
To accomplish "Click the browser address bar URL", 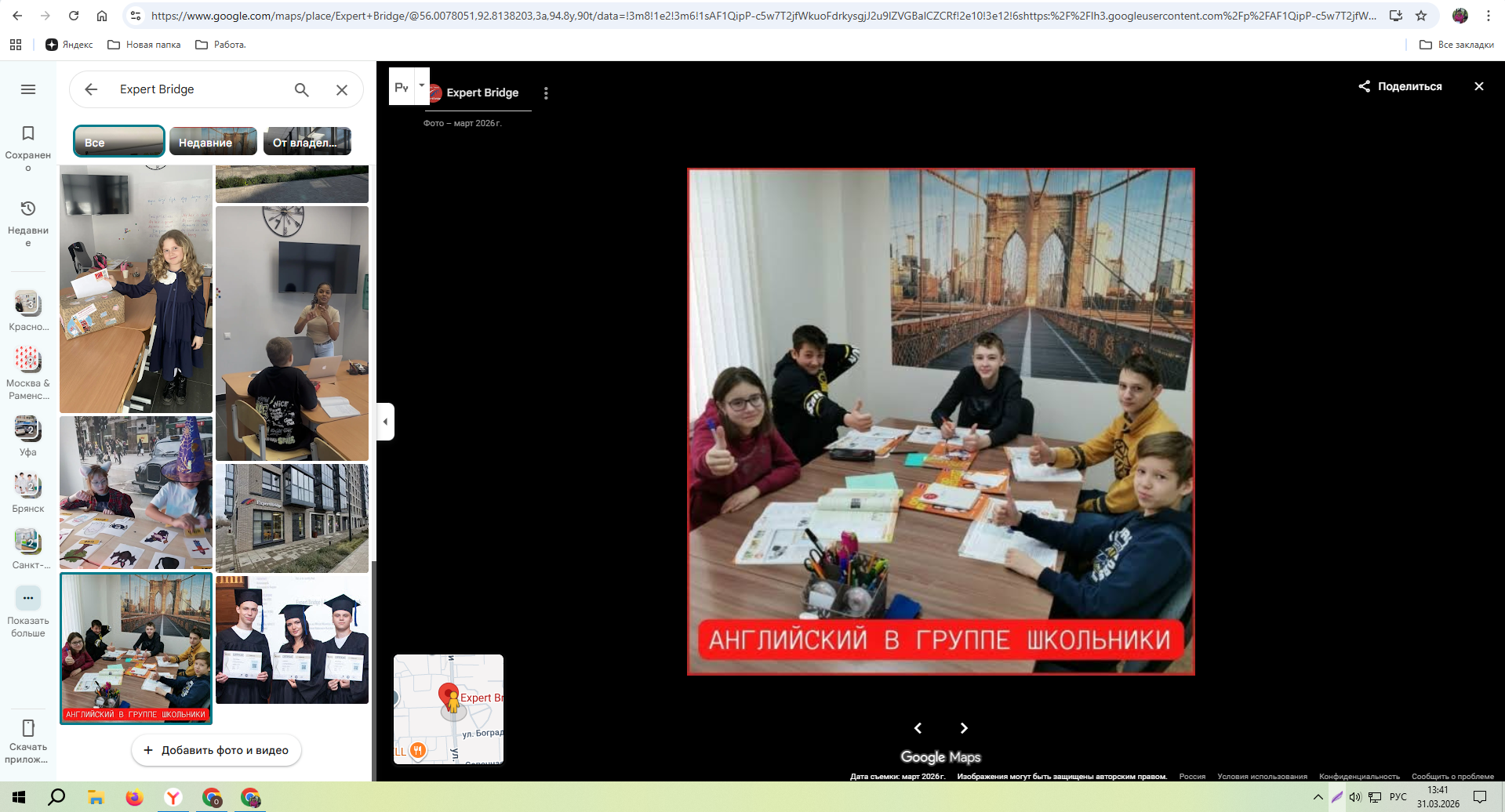I will [762, 16].
